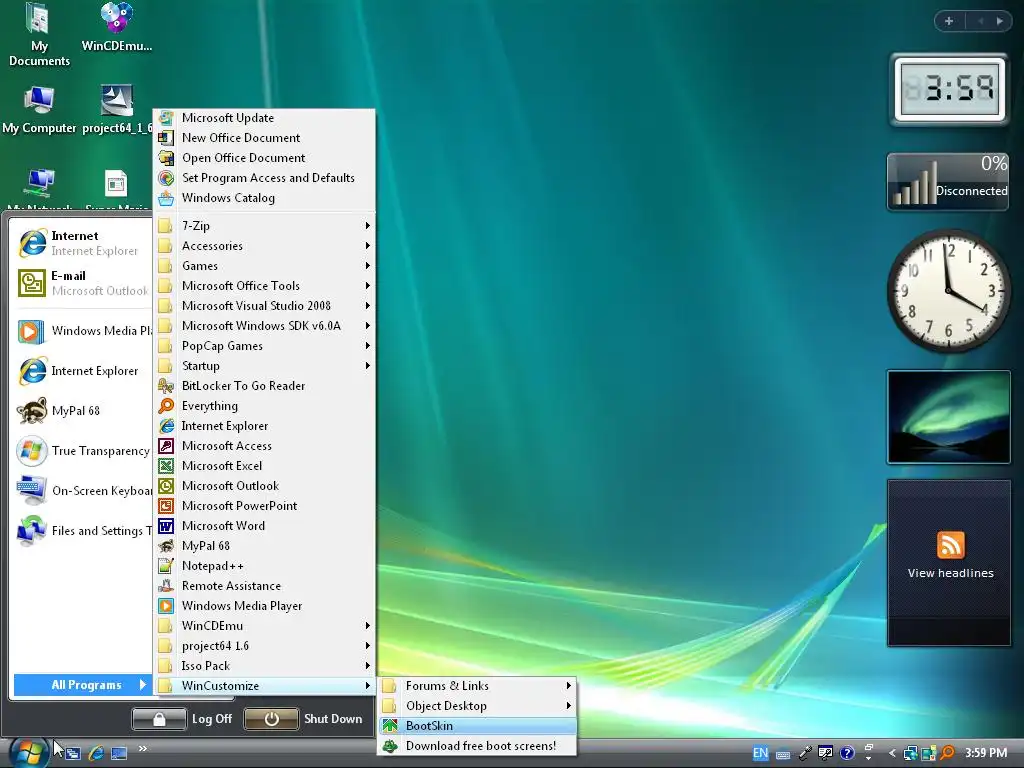Image resolution: width=1024 pixels, height=768 pixels.
Task: Expand Microsoft Visual Studio 2008 submenu
Action: coord(265,306)
